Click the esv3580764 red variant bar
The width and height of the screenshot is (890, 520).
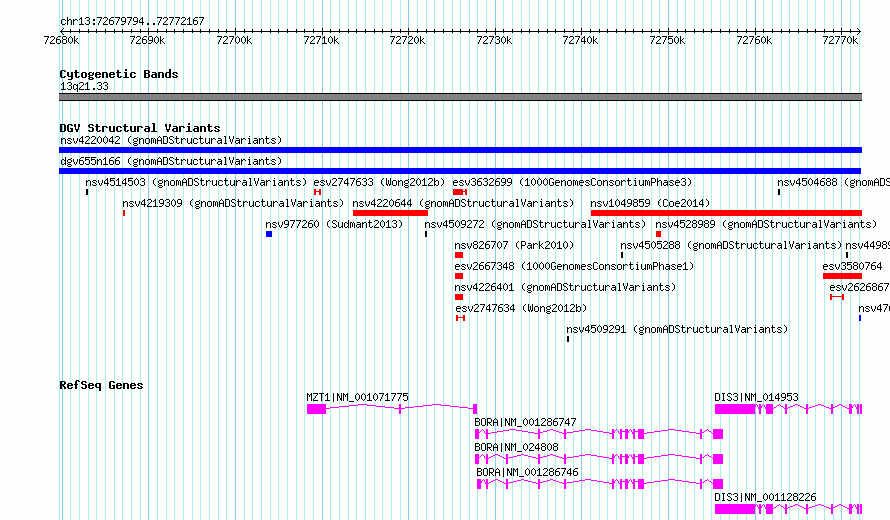click(x=842, y=276)
